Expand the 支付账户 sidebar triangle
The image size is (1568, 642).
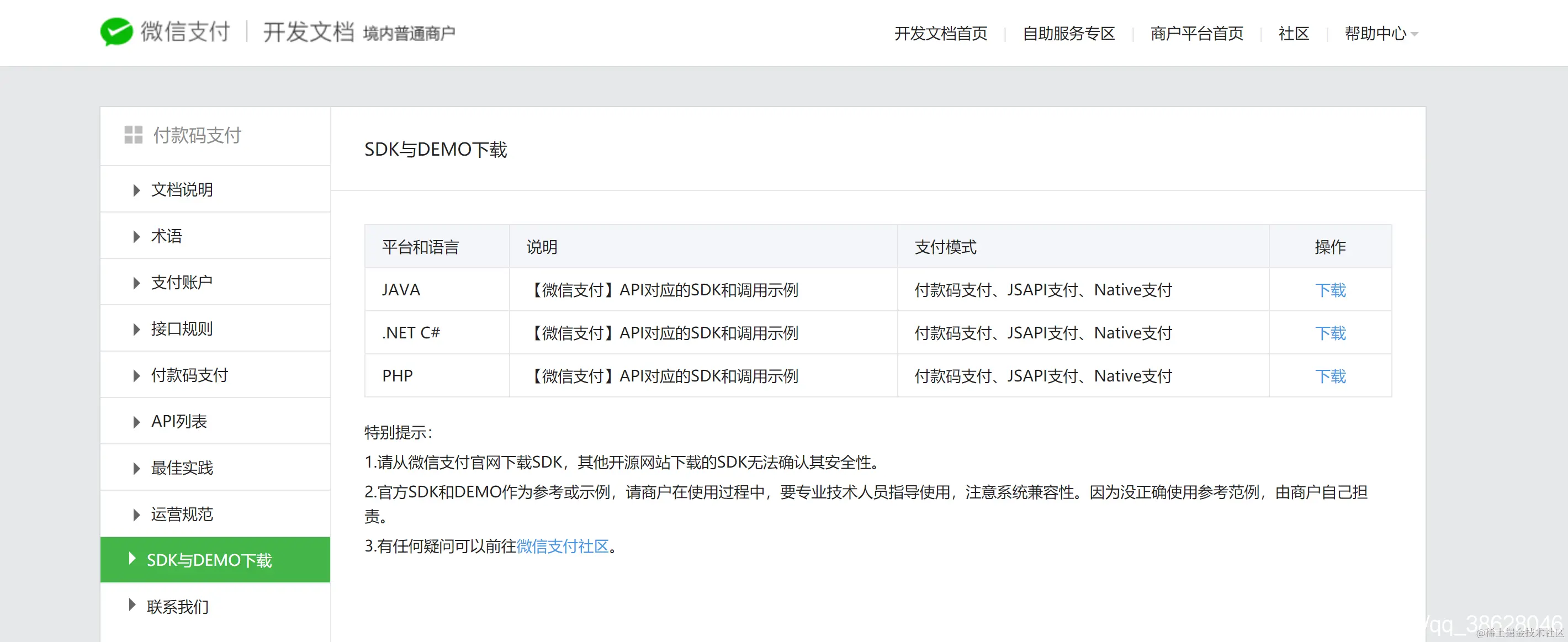[136, 282]
